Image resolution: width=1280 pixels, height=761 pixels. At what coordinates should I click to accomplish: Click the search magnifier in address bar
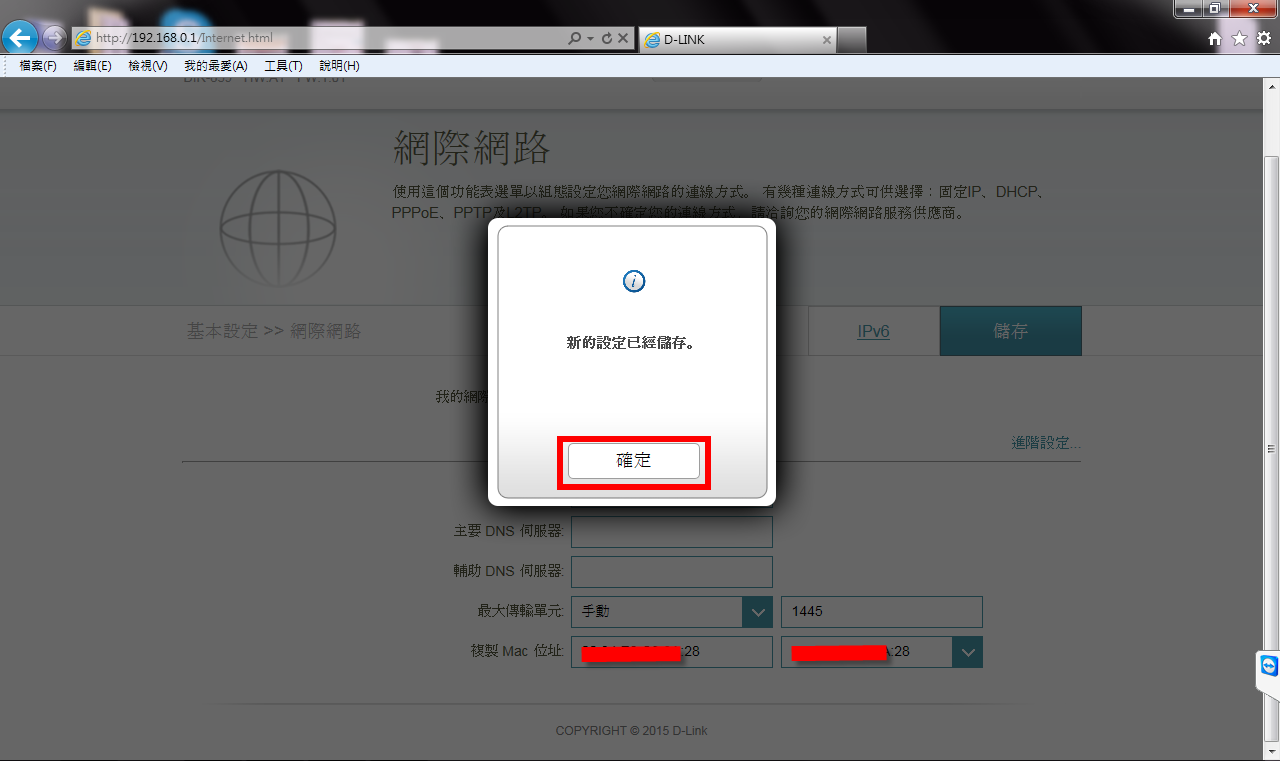click(x=574, y=39)
